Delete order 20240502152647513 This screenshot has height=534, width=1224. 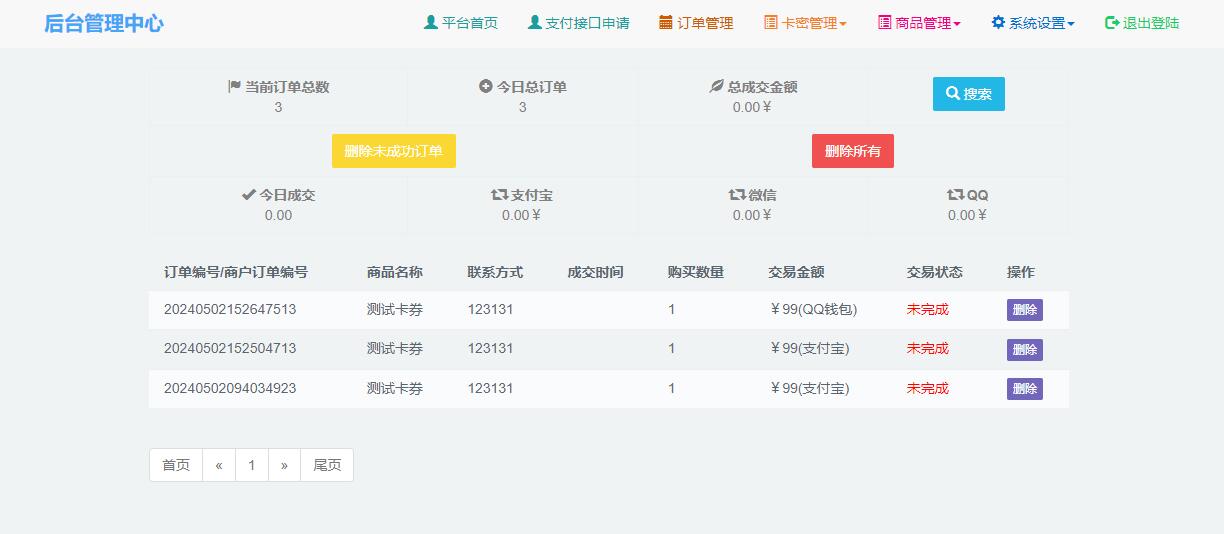pos(1024,310)
